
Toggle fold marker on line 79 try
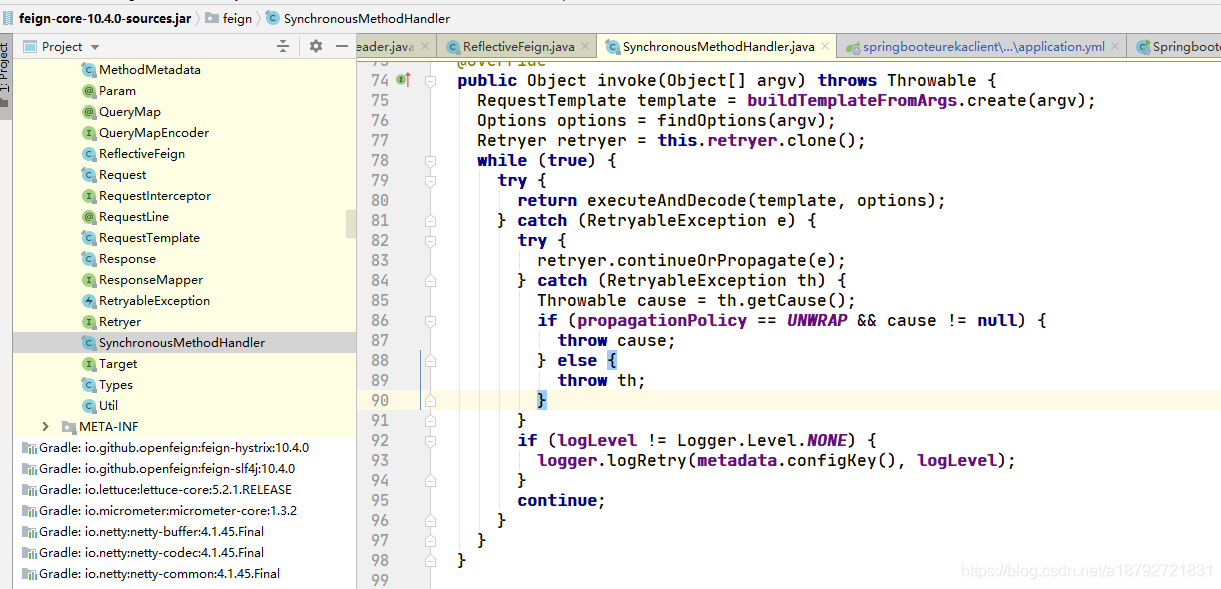click(430, 180)
